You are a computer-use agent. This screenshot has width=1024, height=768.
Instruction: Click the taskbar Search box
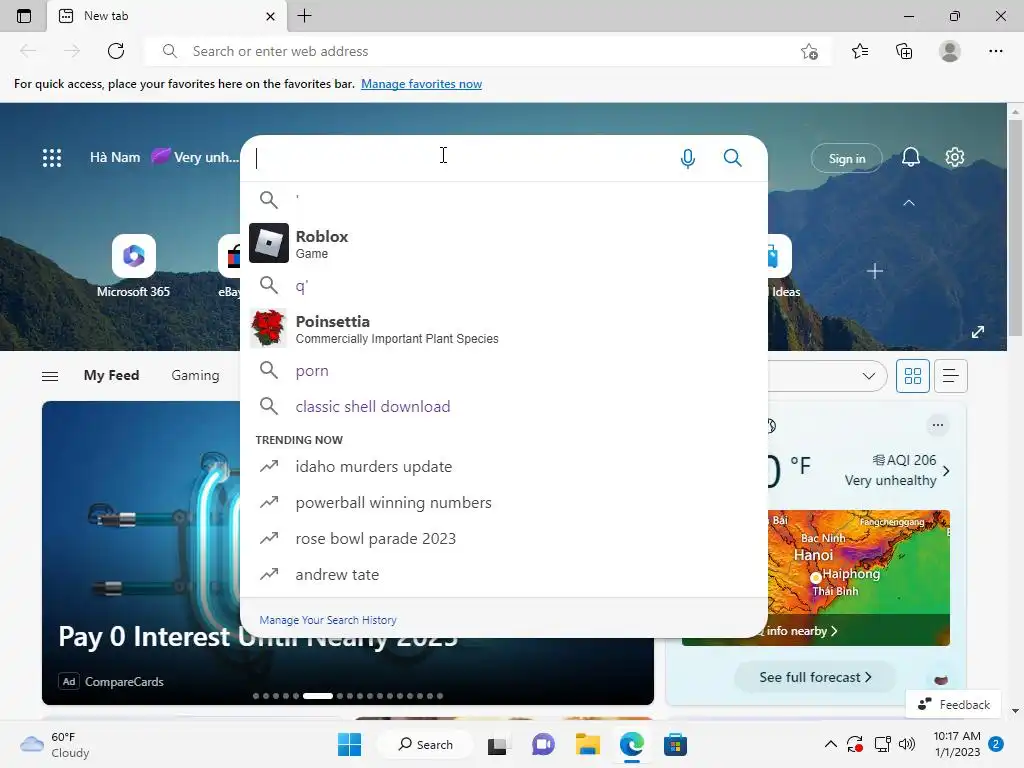point(426,744)
